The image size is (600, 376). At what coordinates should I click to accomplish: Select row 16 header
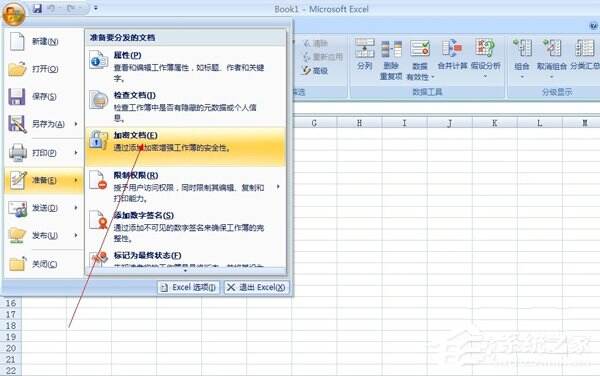coord(11,303)
